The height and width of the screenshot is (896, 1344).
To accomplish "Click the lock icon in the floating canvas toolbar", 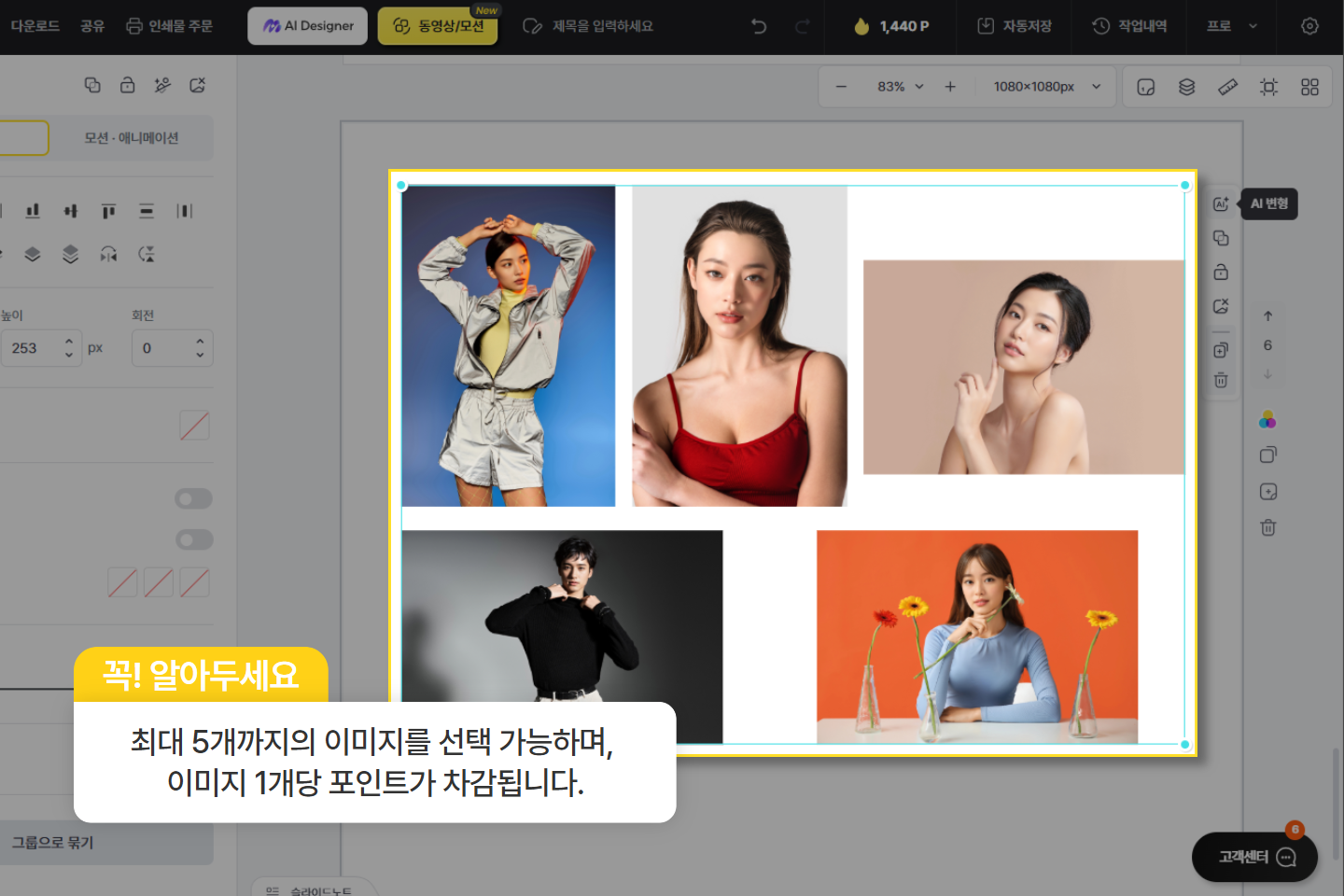I will 1221,273.
